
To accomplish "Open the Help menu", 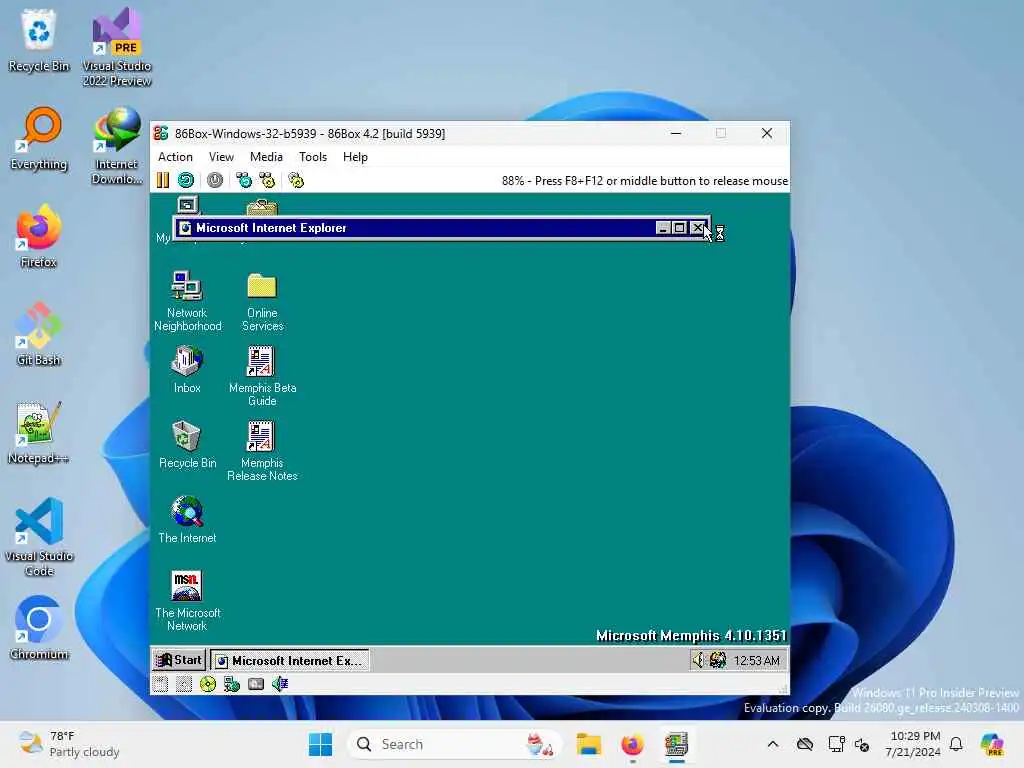I will 355,157.
